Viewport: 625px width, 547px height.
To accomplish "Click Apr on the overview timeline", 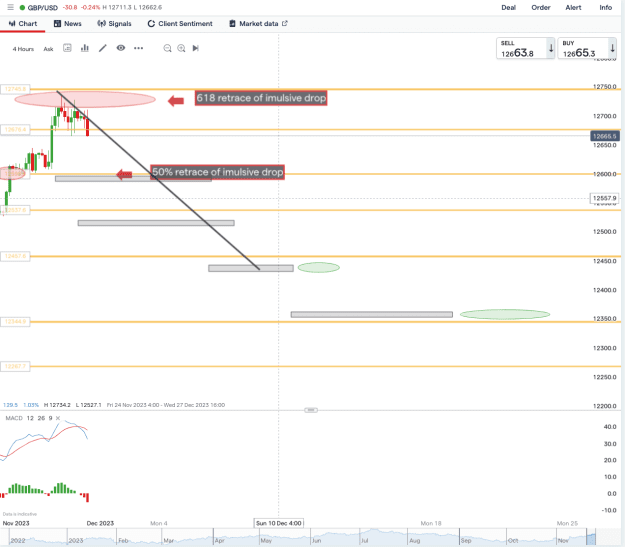I will (220, 541).
